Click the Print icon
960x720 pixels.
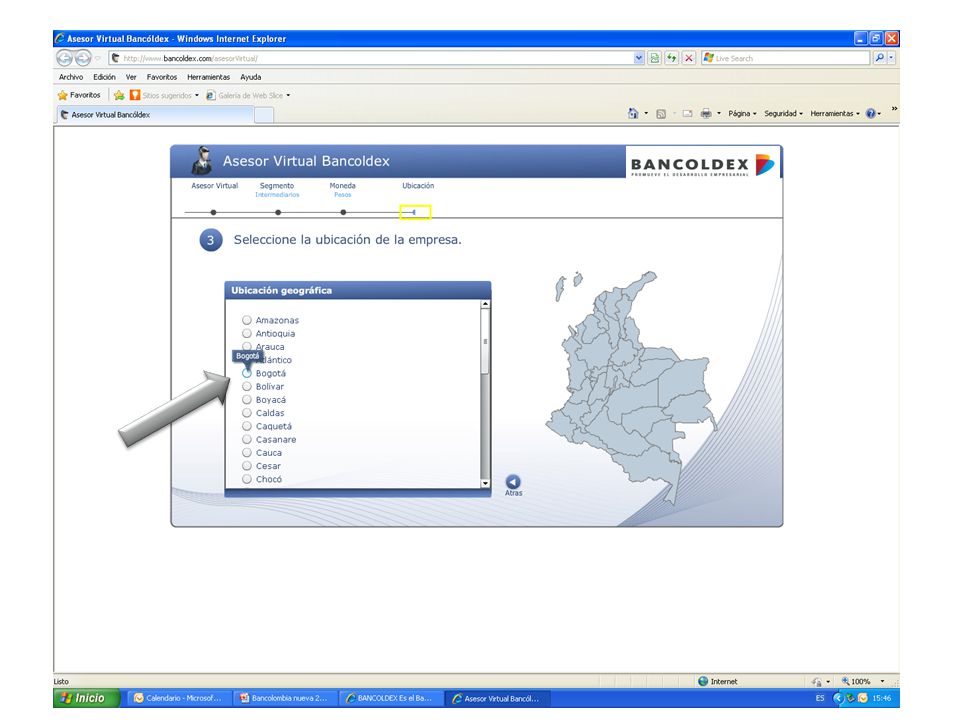(x=706, y=113)
